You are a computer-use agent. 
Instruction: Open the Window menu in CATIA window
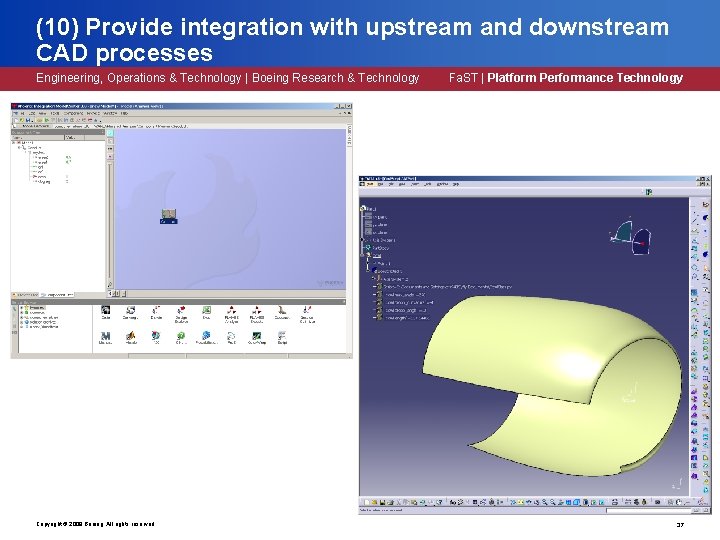pos(442,184)
